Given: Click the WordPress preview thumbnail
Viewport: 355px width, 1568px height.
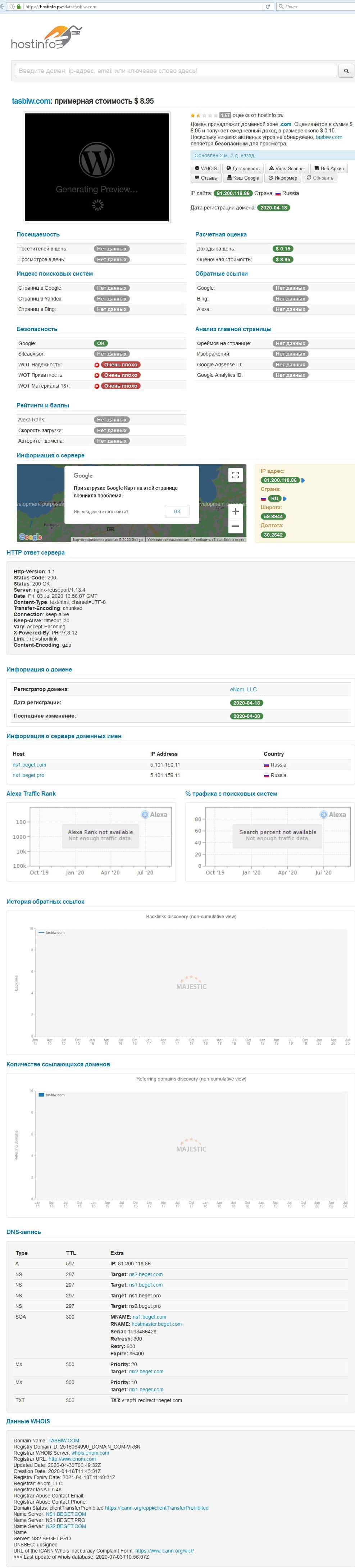Looking at the screenshot, I should (97, 167).
